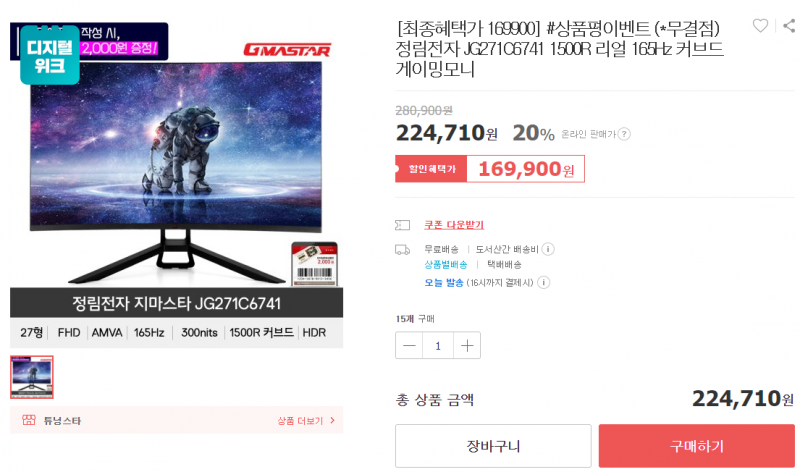The width and height of the screenshot is (800, 472).
Task: Decrease quantity with minus button
Action: 409,345
